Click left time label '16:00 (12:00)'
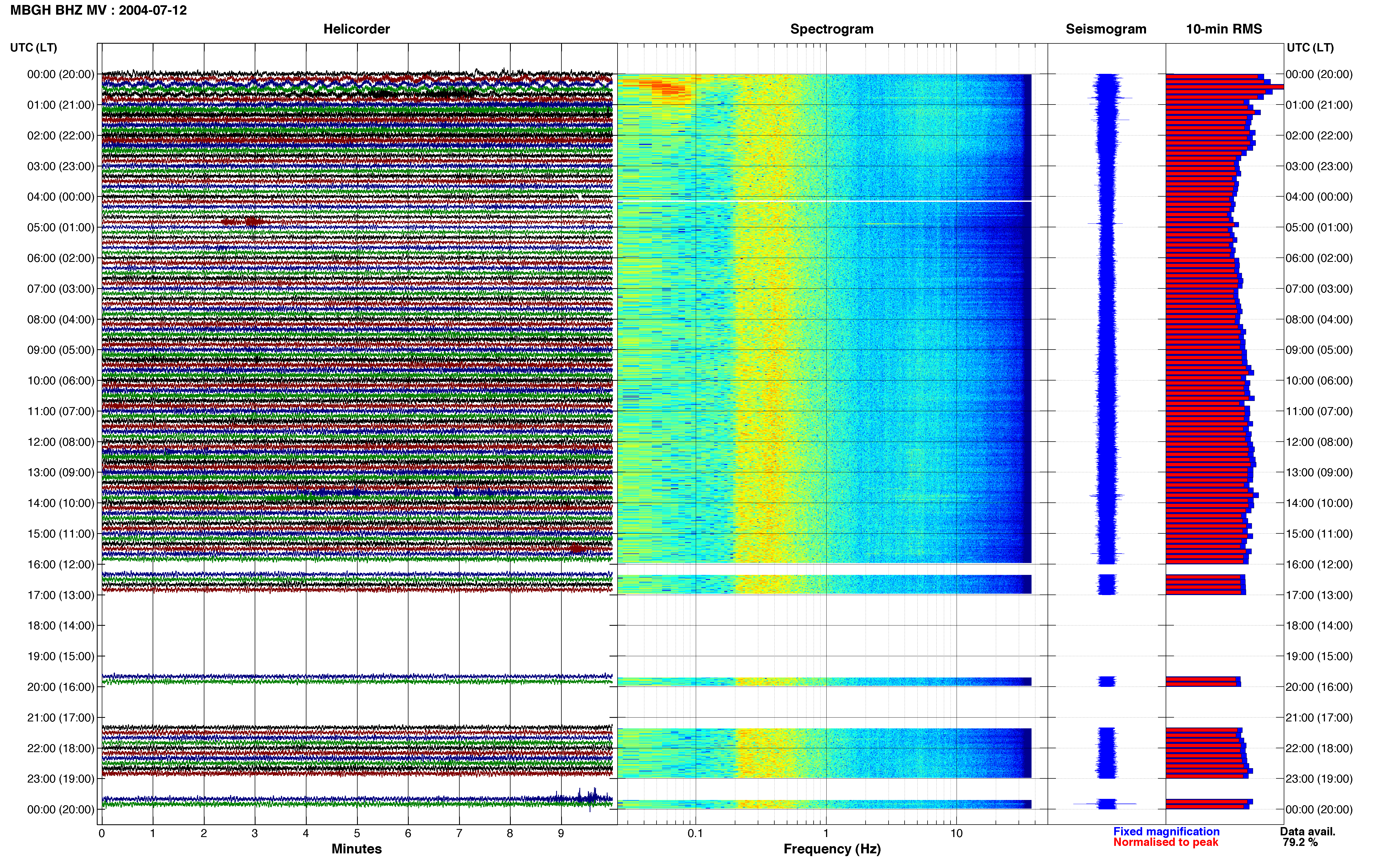The width and height of the screenshot is (1388, 868). 61,564
